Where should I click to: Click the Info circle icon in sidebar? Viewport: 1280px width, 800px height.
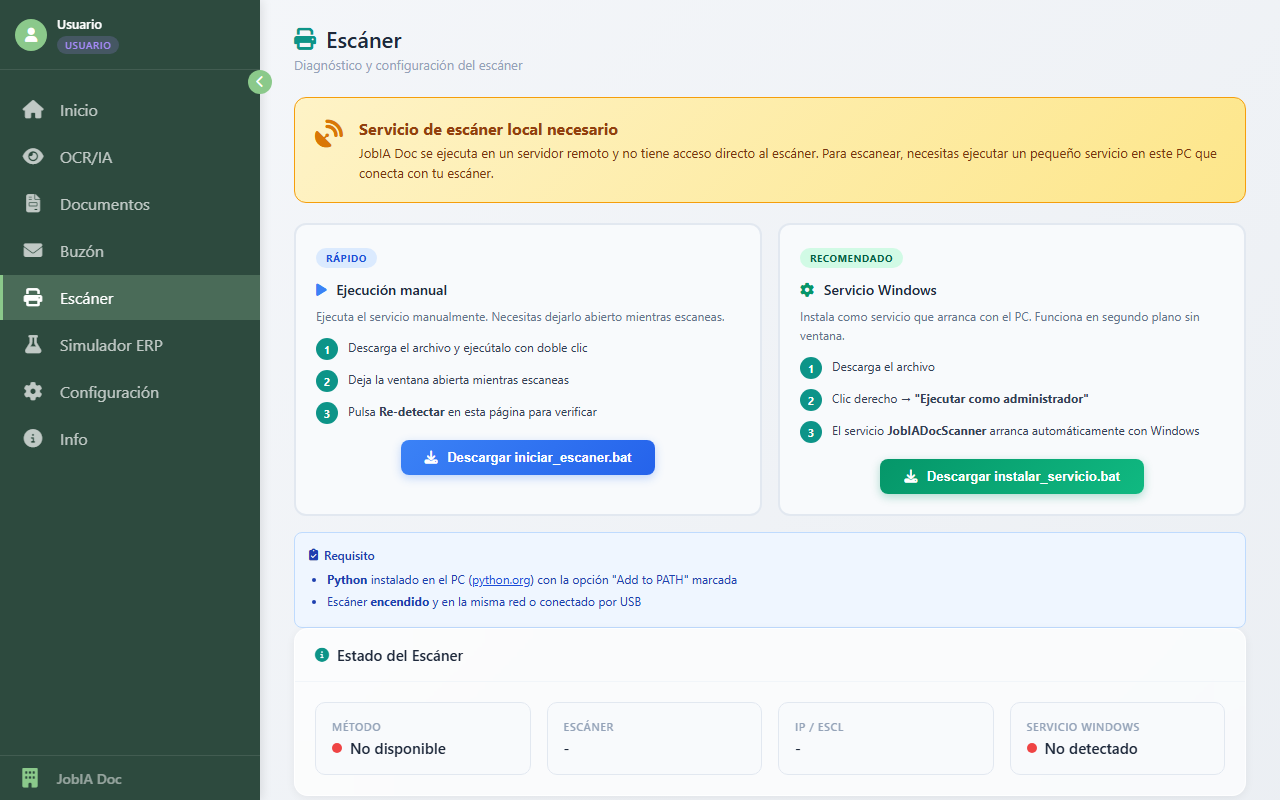[33, 439]
